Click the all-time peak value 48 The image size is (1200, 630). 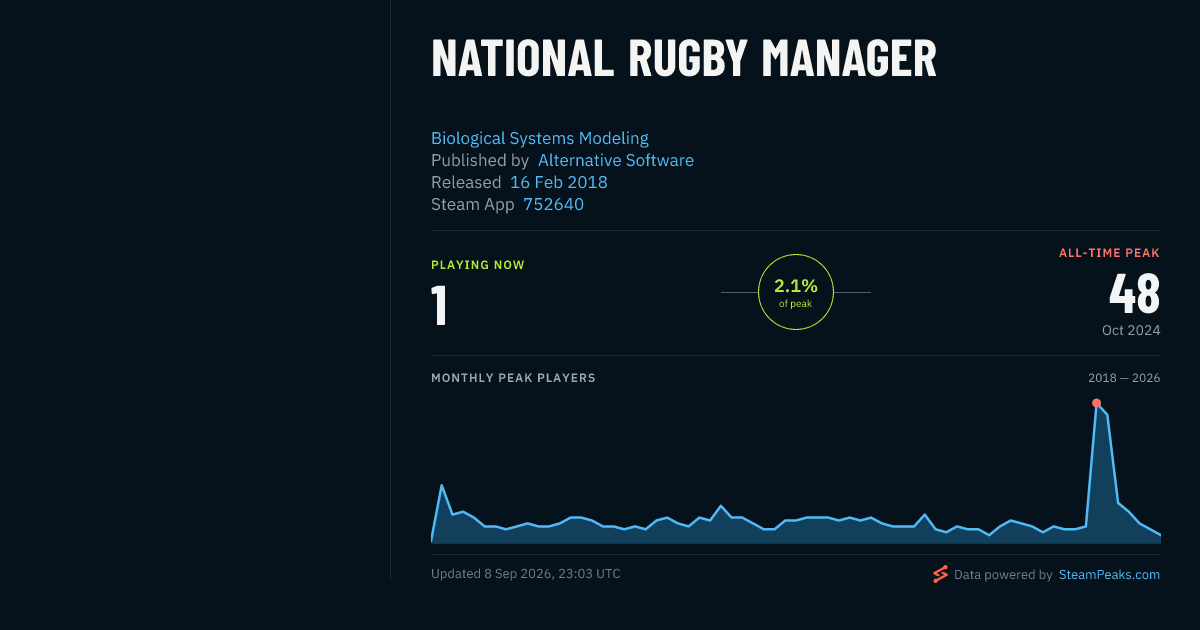tap(1135, 294)
